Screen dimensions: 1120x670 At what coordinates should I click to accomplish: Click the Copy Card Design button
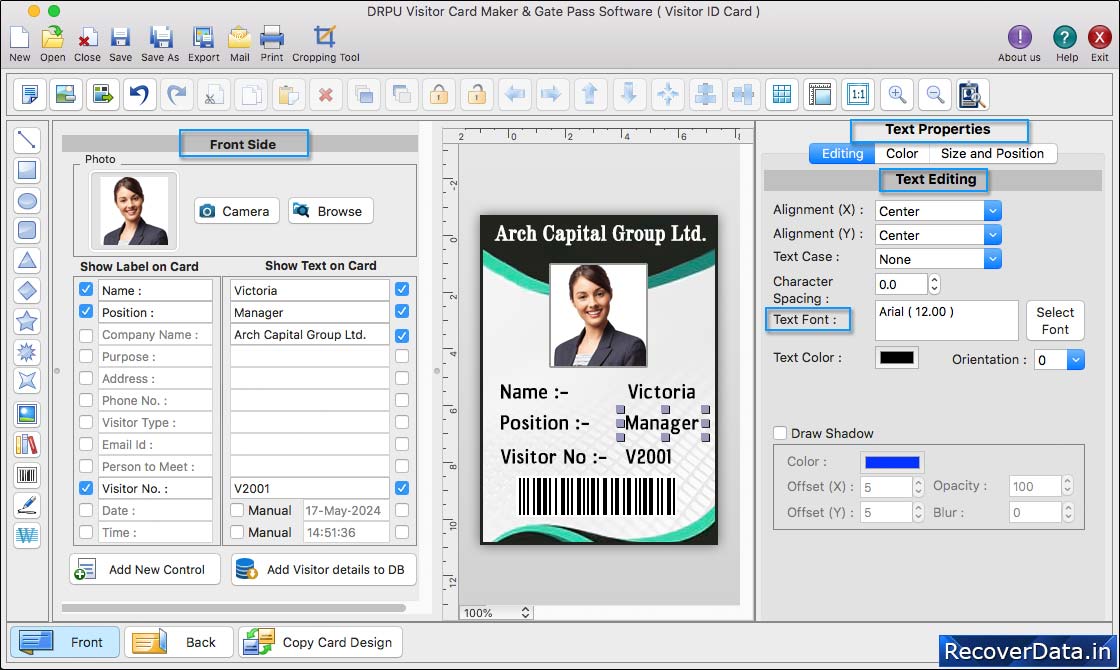click(321, 642)
